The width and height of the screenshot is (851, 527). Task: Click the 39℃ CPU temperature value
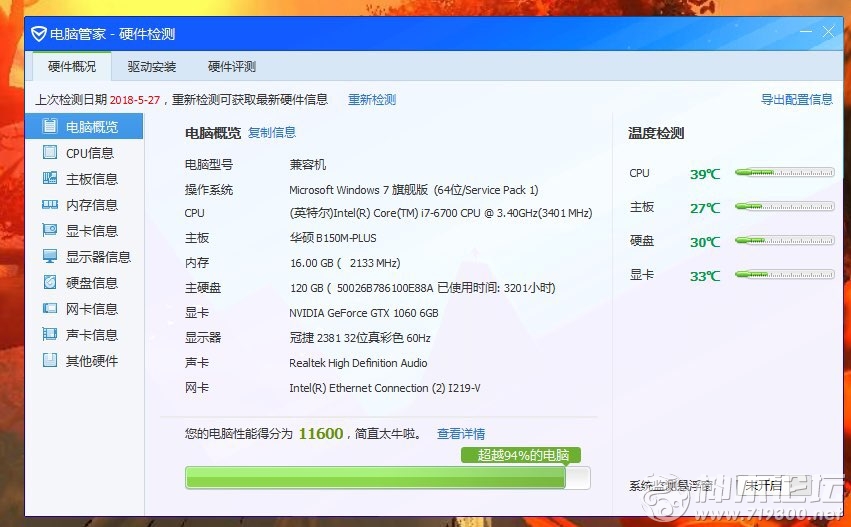tap(705, 174)
